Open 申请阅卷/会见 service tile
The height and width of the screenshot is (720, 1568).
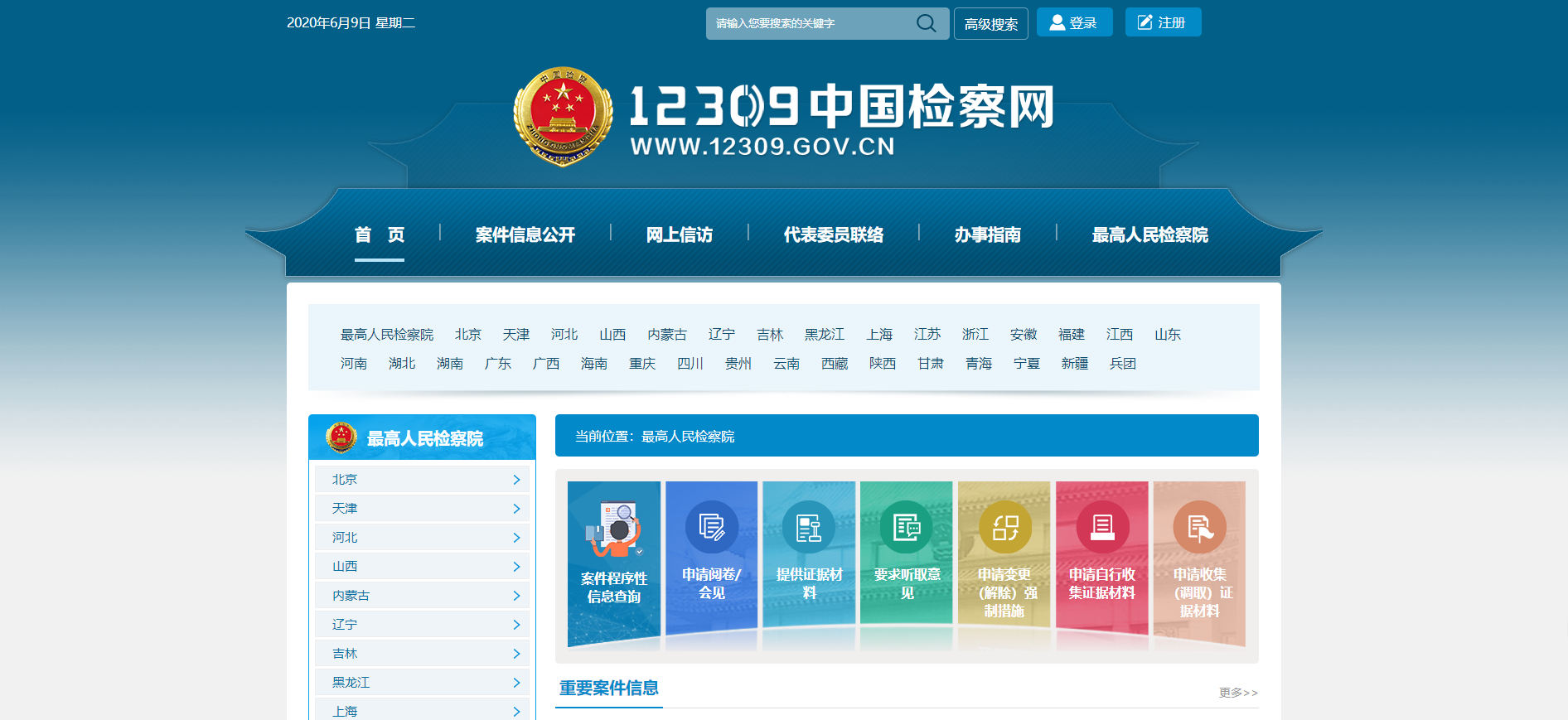click(712, 564)
